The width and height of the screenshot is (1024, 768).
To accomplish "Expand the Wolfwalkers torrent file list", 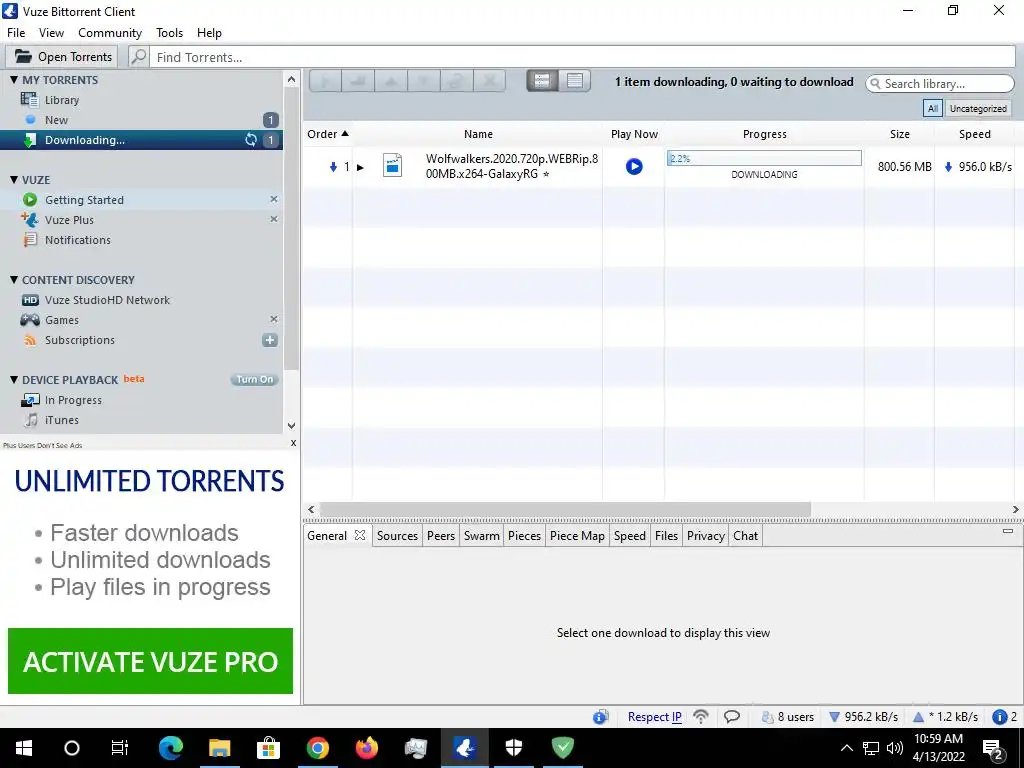I will click(x=360, y=167).
